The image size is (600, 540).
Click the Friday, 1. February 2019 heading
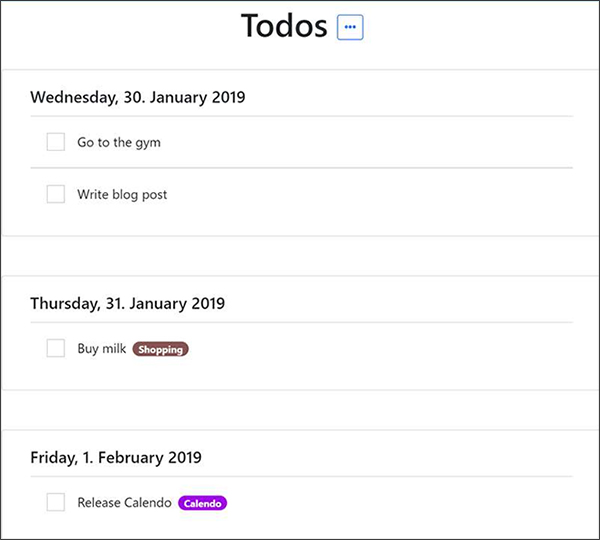116,457
